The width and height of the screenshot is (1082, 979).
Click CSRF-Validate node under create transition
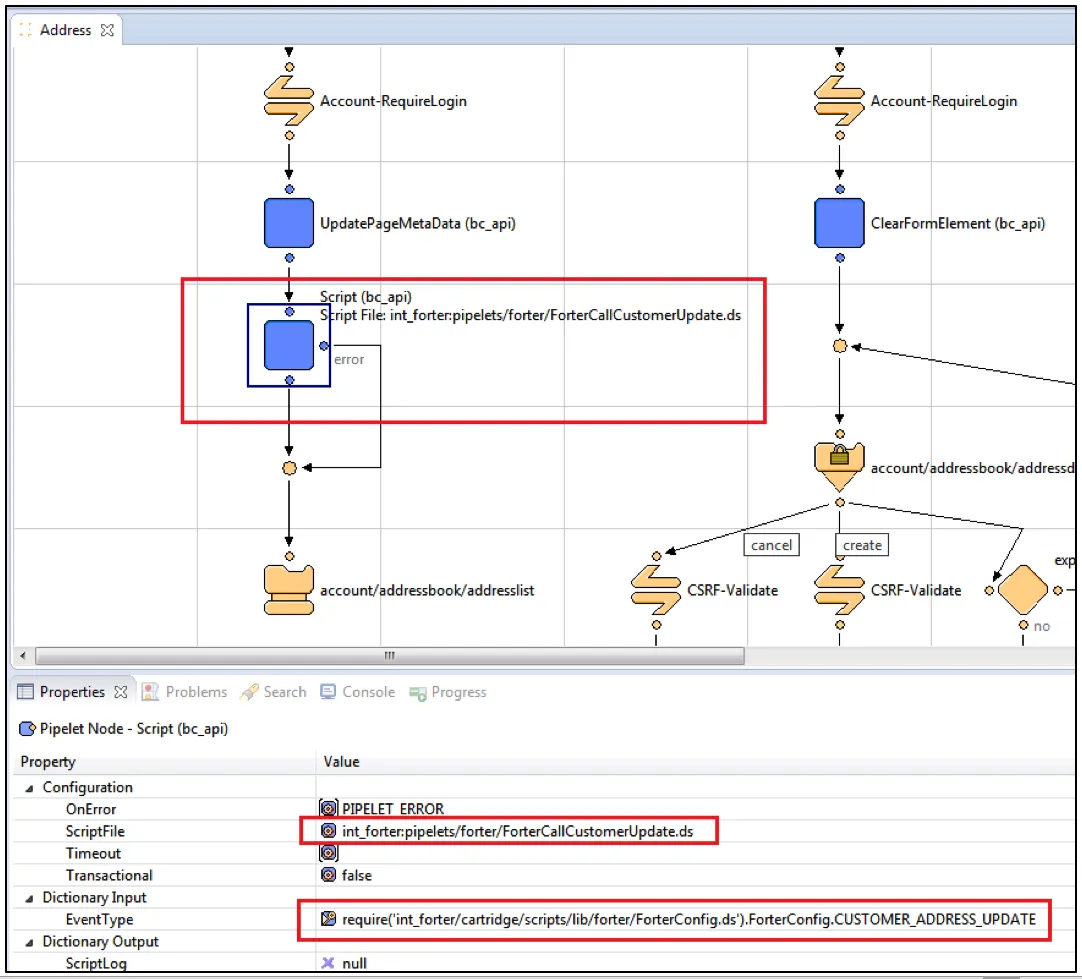pos(839,590)
